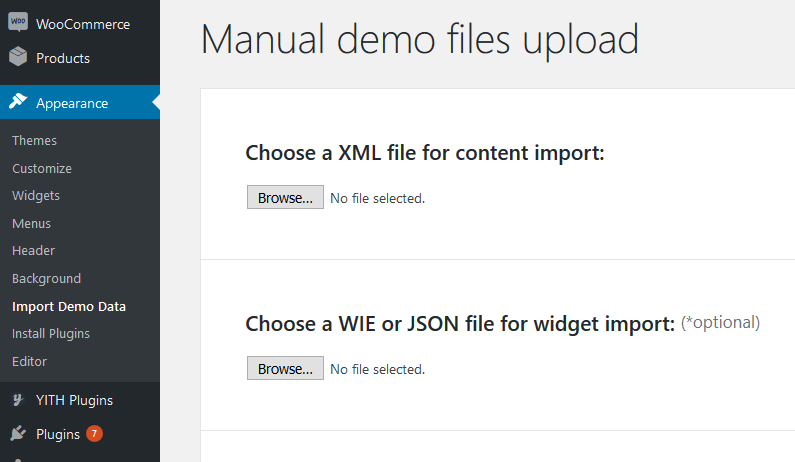Open the Customize submenu item
The image size is (795, 462).
(42, 168)
